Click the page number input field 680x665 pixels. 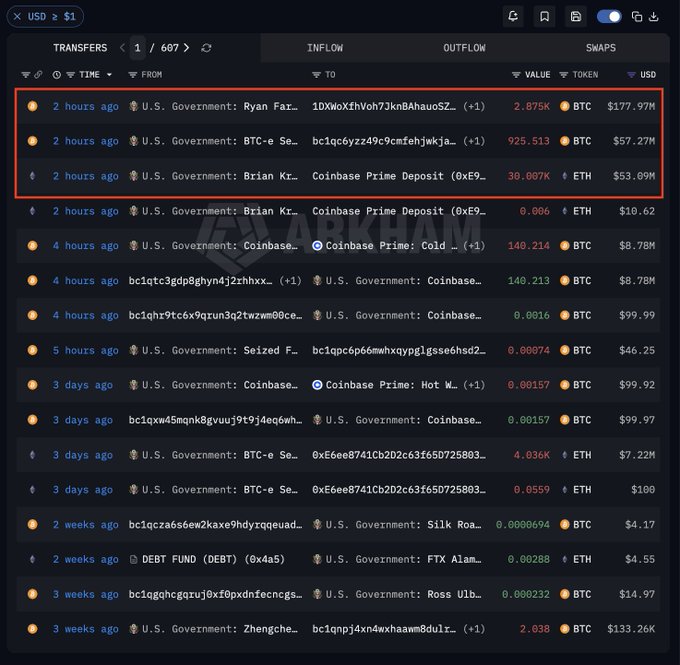click(x=137, y=48)
